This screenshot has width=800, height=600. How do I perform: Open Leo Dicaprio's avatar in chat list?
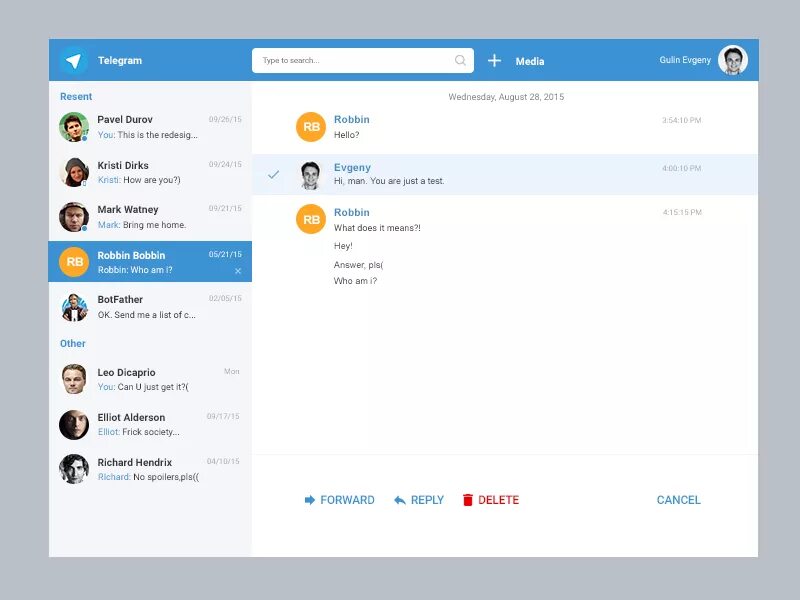pyautogui.click(x=74, y=379)
